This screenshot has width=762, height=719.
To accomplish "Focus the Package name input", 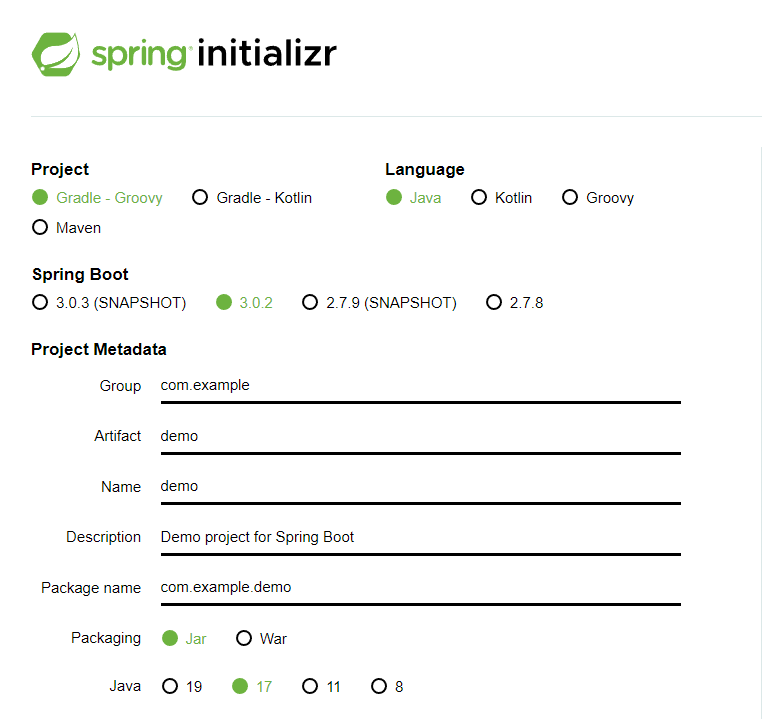I will coord(420,589).
